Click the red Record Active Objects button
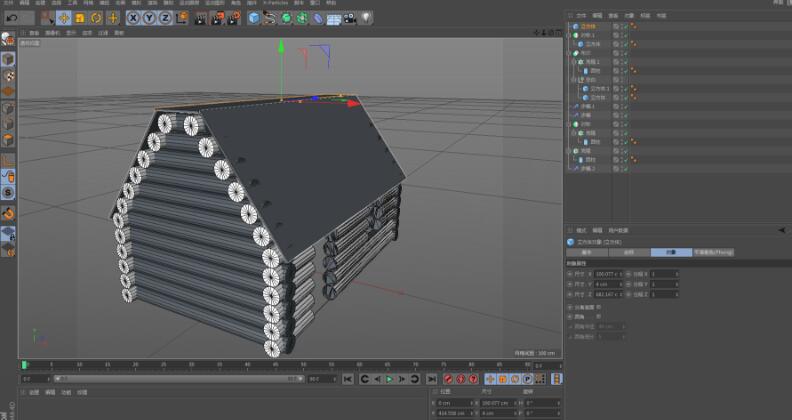The height and width of the screenshot is (420, 792). 448,379
